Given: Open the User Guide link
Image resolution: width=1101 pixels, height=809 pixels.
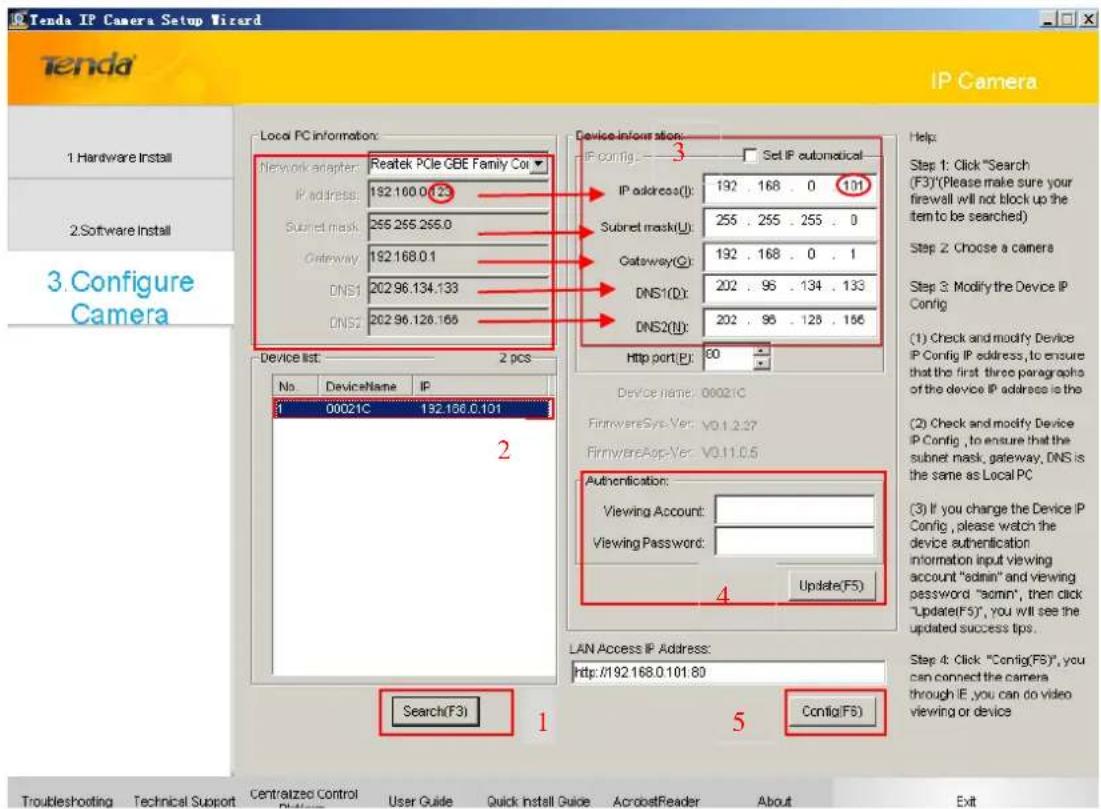Looking at the screenshot, I should [x=421, y=801].
